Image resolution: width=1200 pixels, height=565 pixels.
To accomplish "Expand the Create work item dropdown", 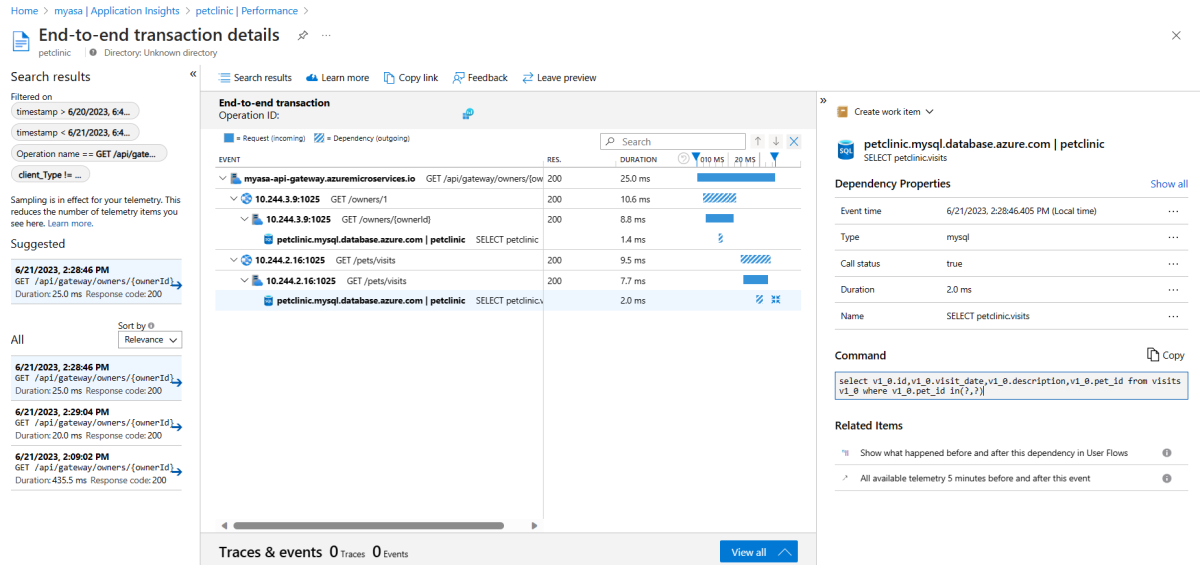I will click(x=886, y=112).
